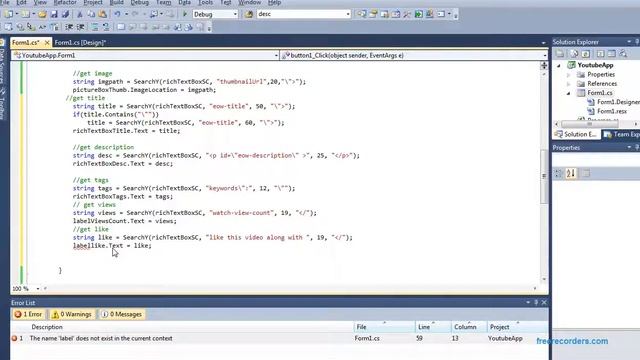Switch to Form1.cs [Design] tab

click(80, 42)
